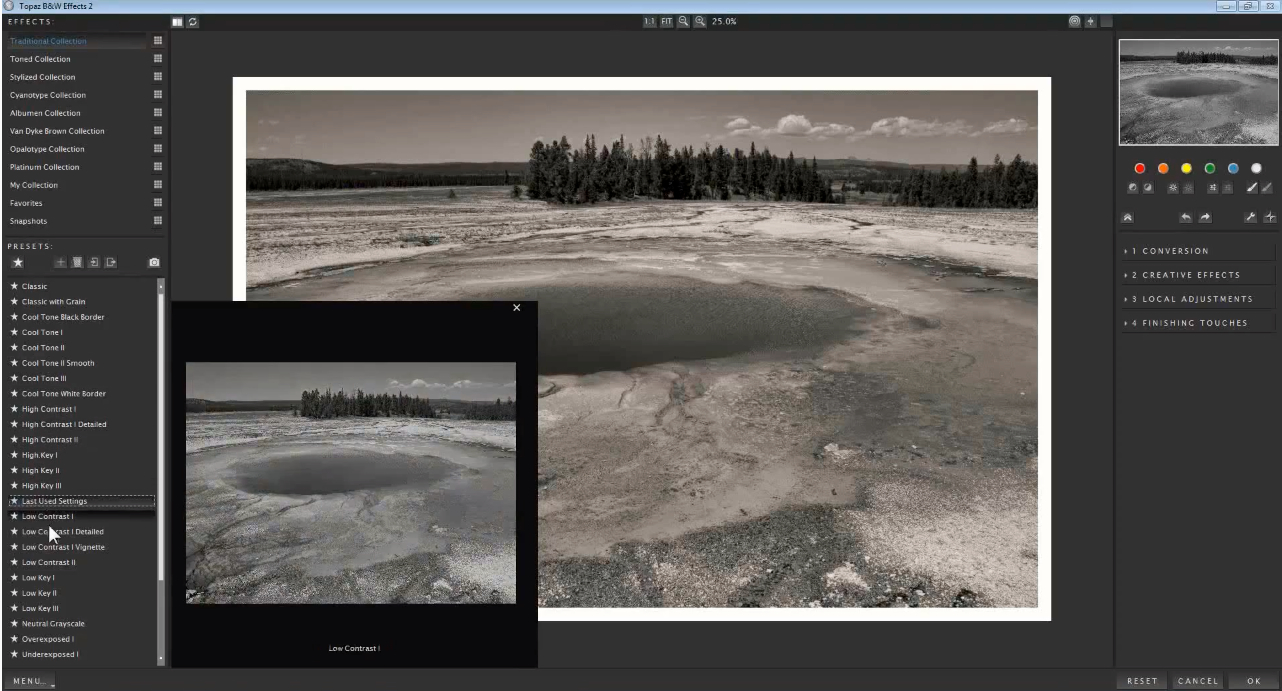Open grid view for Traditional Collection
The width and height of the screenshot is (1282, 691).
point(158,41)
